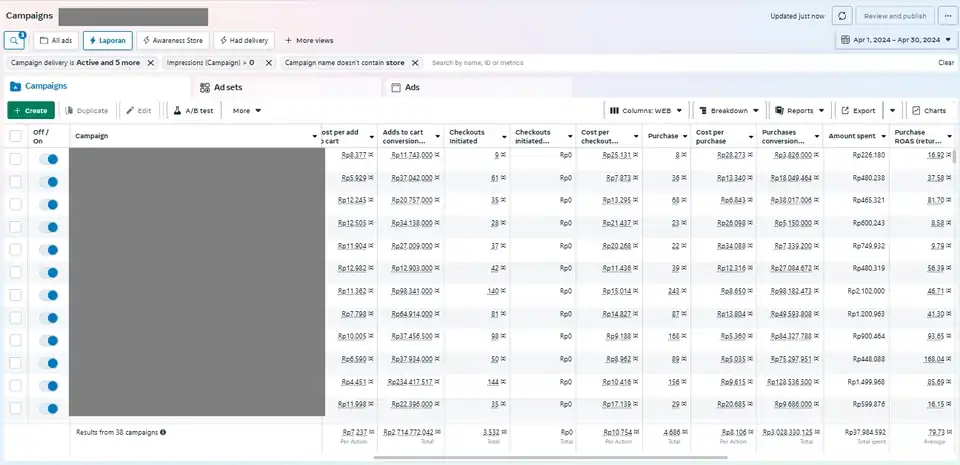Image resolution: width=960 pixels, height=465 pixels.
Task: Click the green Create button
Action: click(31, 111)
